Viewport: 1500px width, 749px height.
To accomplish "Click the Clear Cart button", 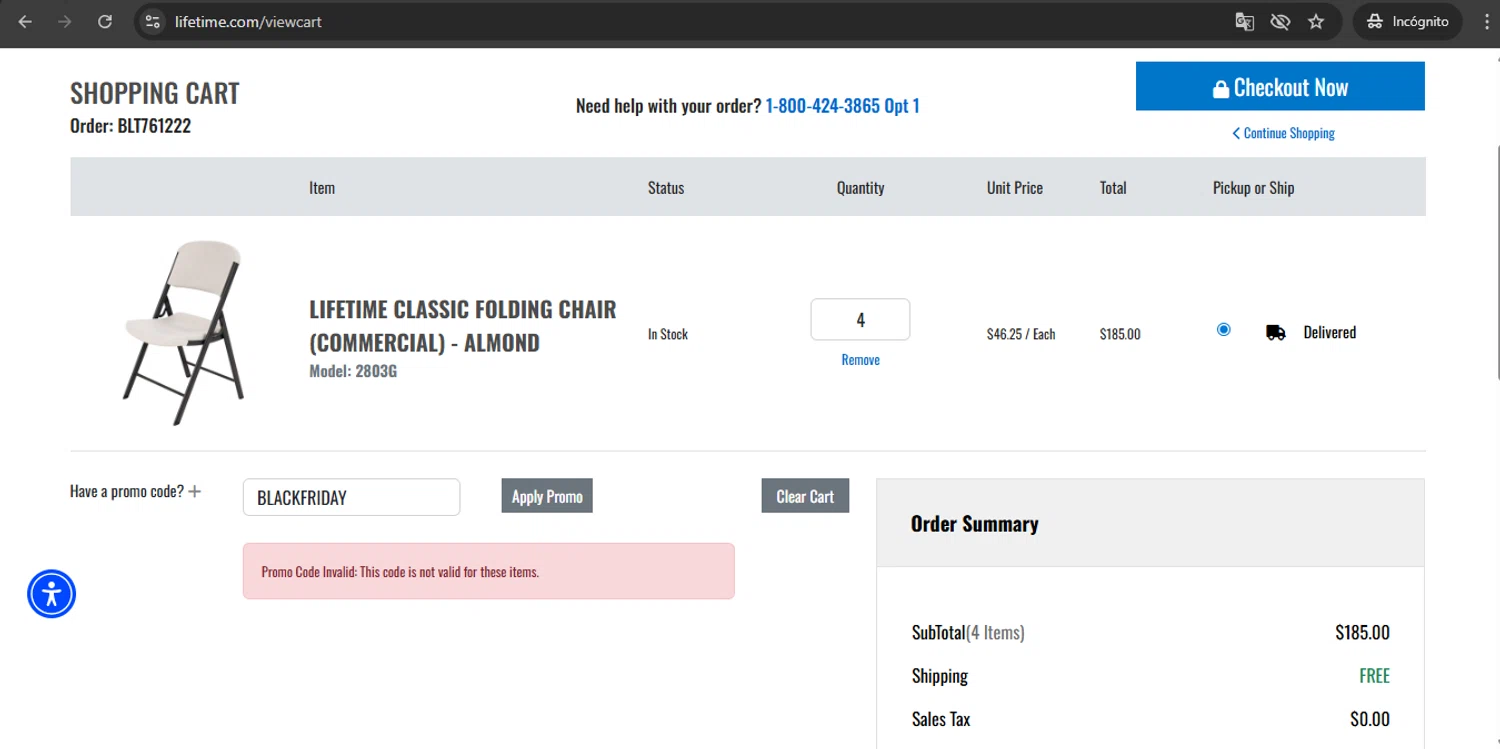I will (805, 496).
